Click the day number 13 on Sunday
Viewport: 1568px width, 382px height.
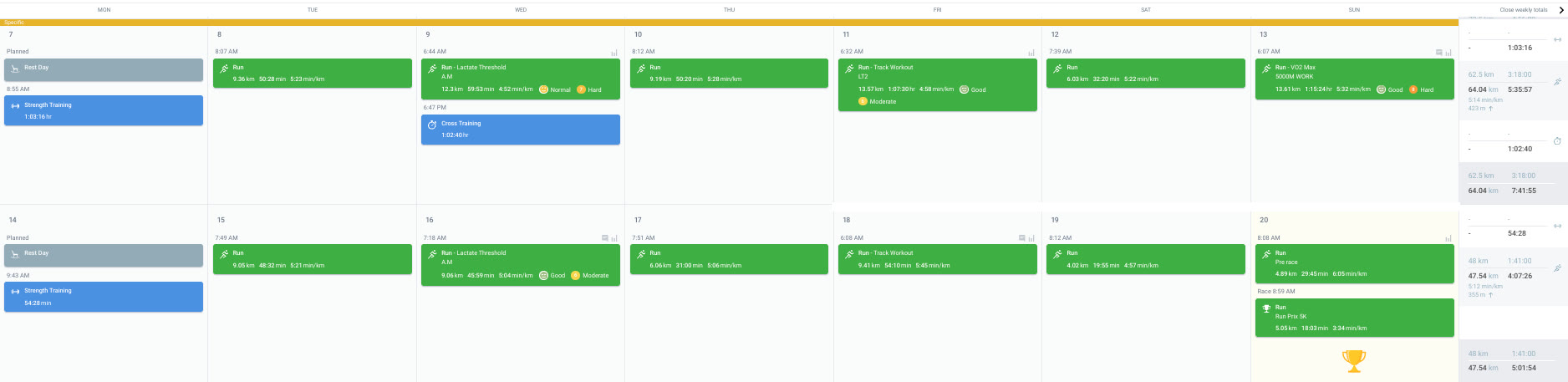[1263, 34]
